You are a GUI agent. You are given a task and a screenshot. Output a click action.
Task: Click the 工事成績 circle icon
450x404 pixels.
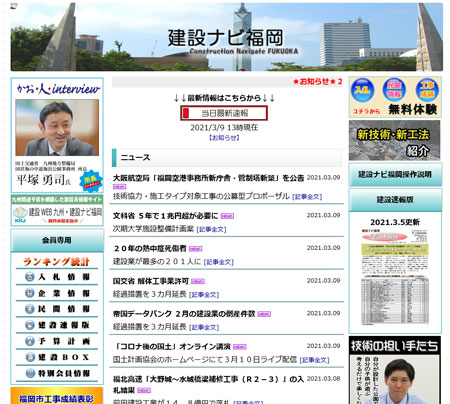point(427,90)
